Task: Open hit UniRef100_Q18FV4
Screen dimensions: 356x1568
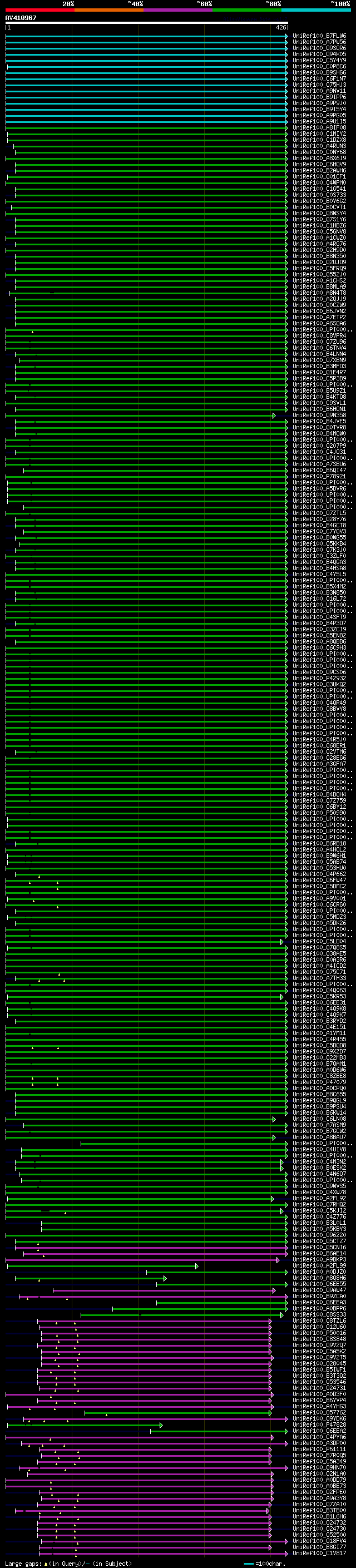Action: 319,1541
